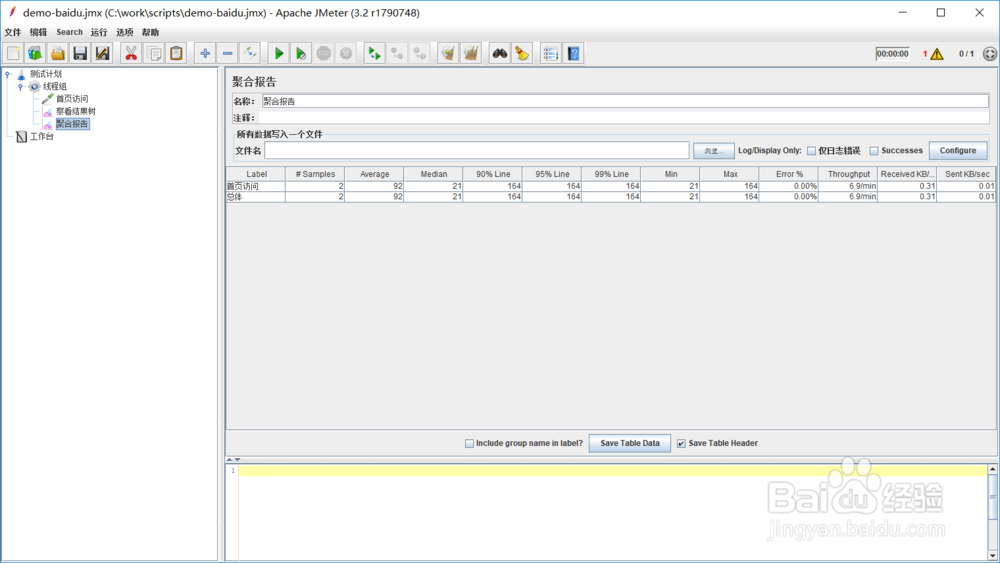Paste with the clipboard icon
Viewport: 1000px width, 563px height.
click(x=176, y=54)
